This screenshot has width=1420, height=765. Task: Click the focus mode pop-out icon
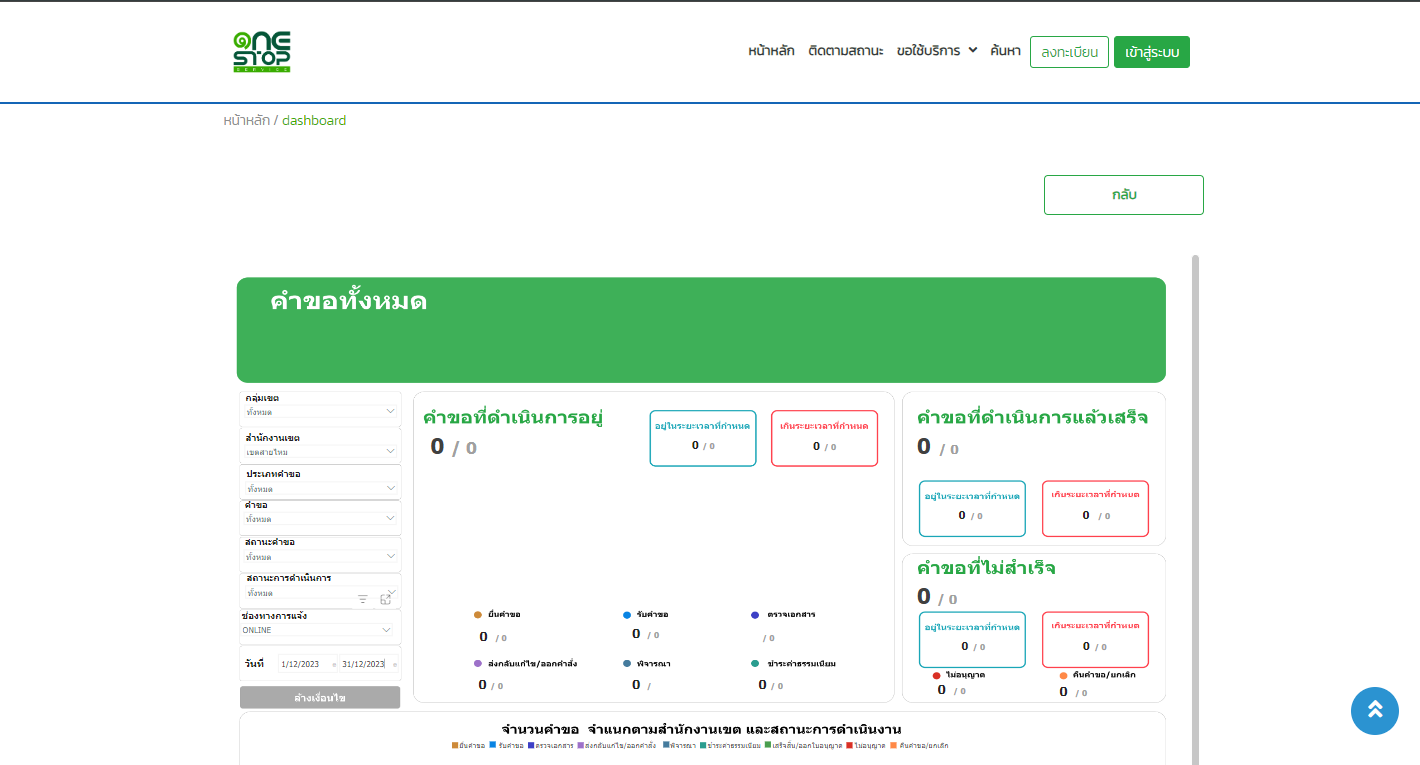(x=385, y=599)
